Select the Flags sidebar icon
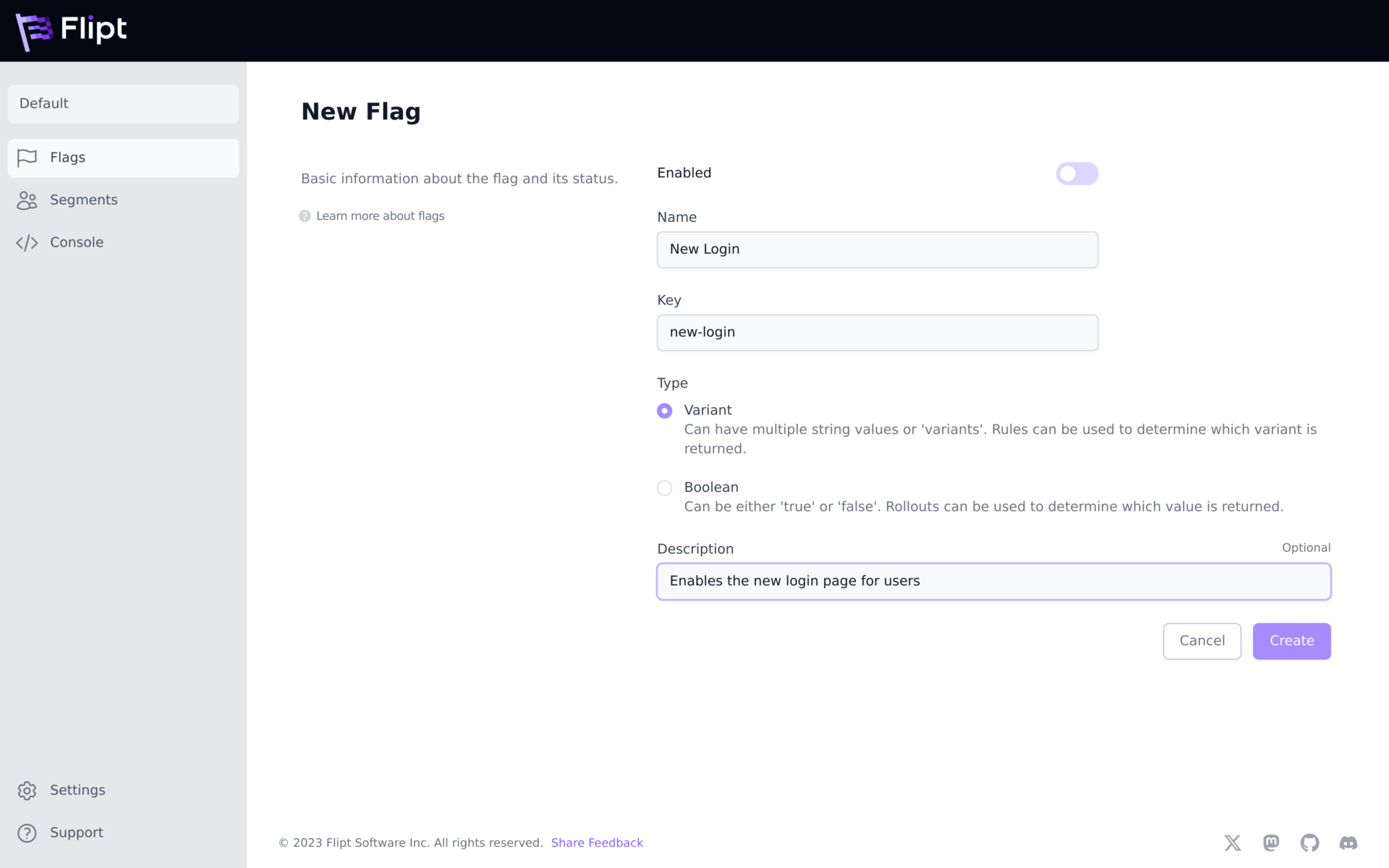 click(x=27, y=158)
